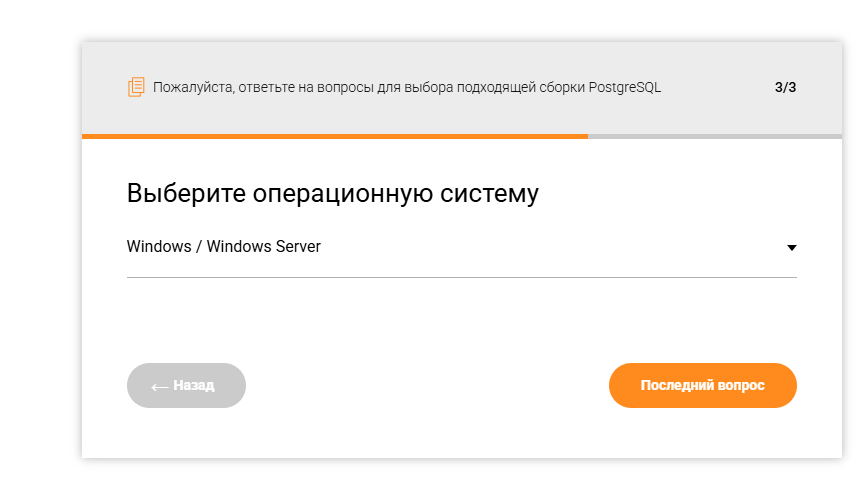Click the orange filled part of the progress bar
Image resolution: width=859 pixels, height=478 pixels.
335,135
